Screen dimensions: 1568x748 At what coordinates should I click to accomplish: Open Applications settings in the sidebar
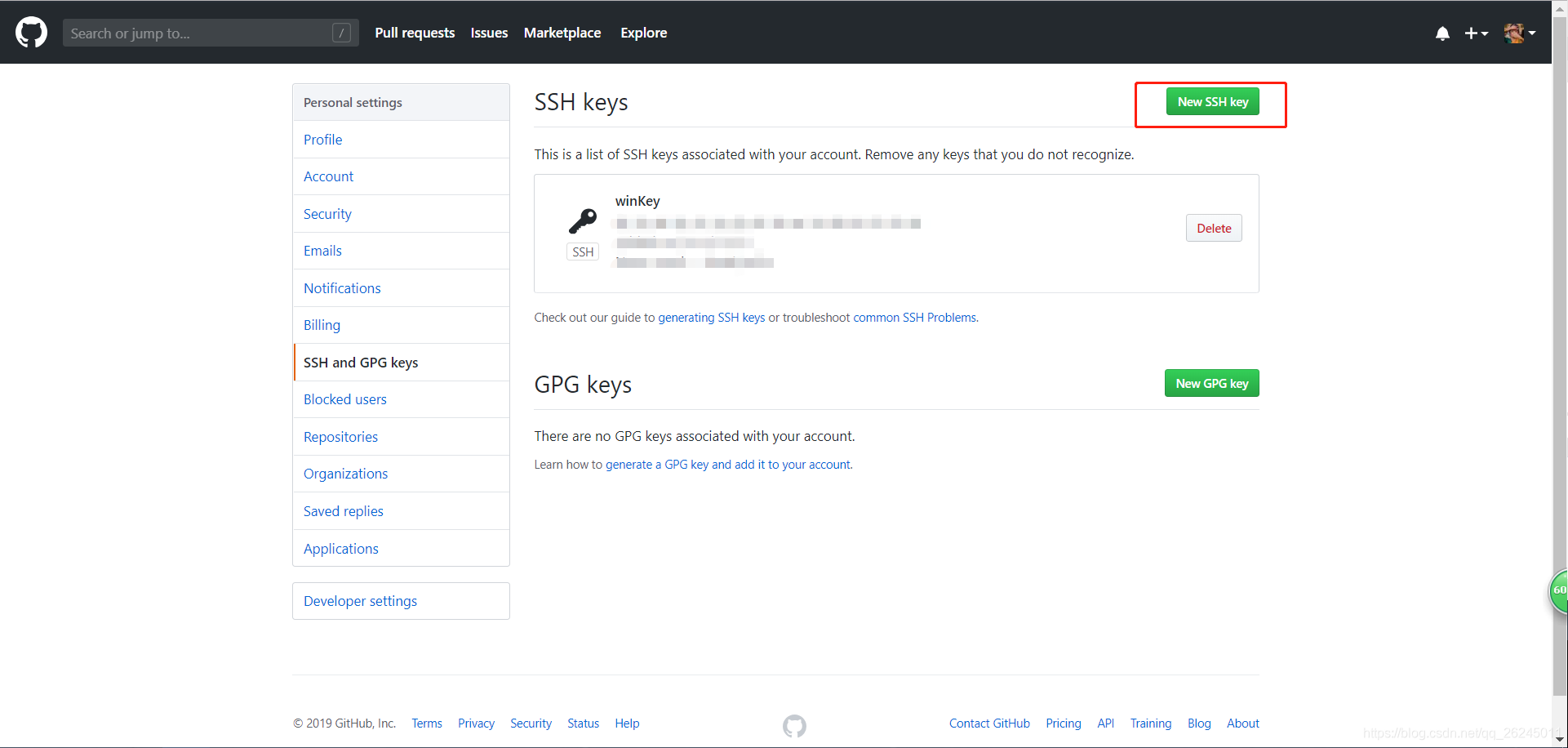tap(401, 549)
